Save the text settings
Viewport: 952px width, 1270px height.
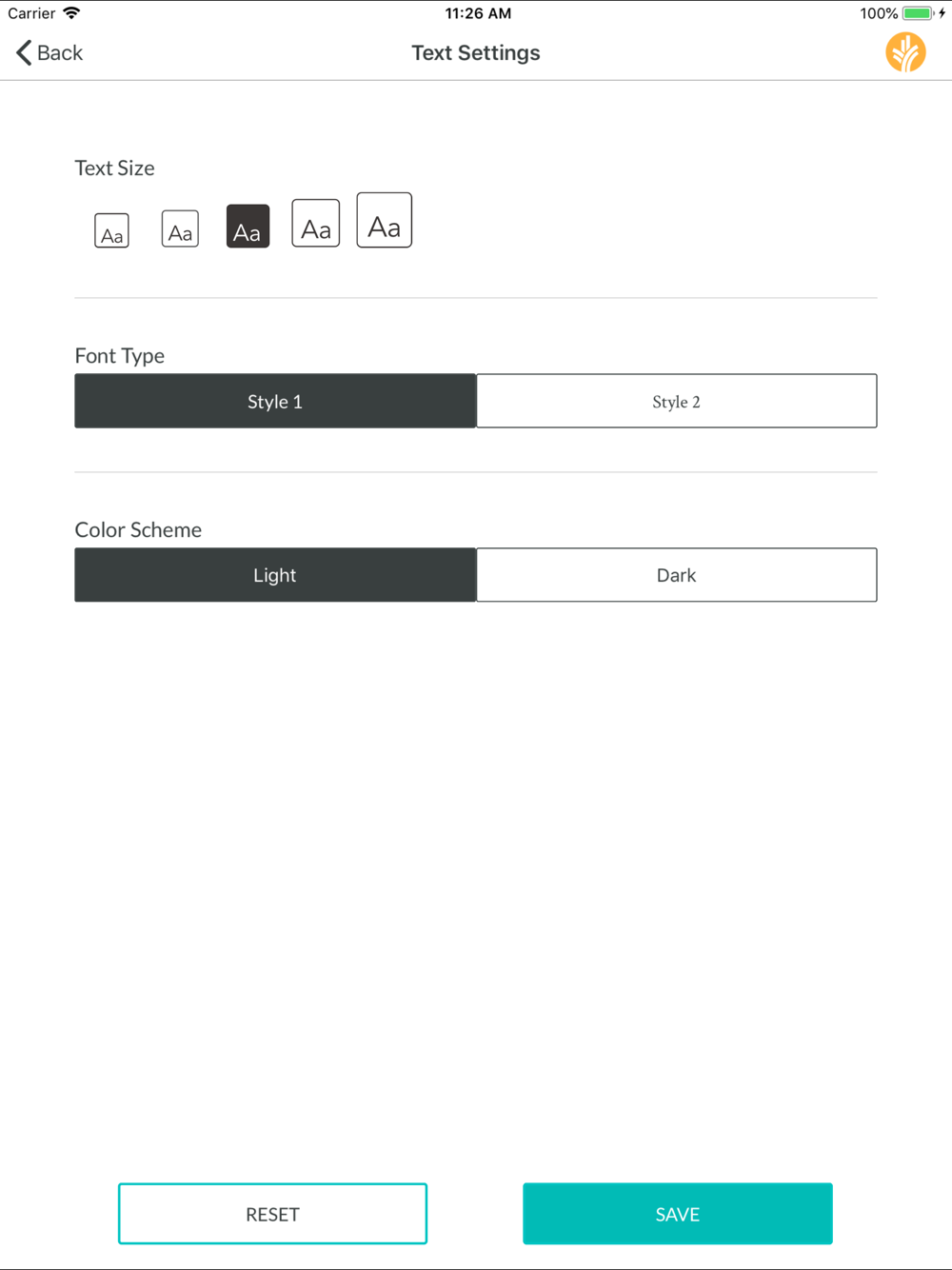click(x=678, y=1214)
